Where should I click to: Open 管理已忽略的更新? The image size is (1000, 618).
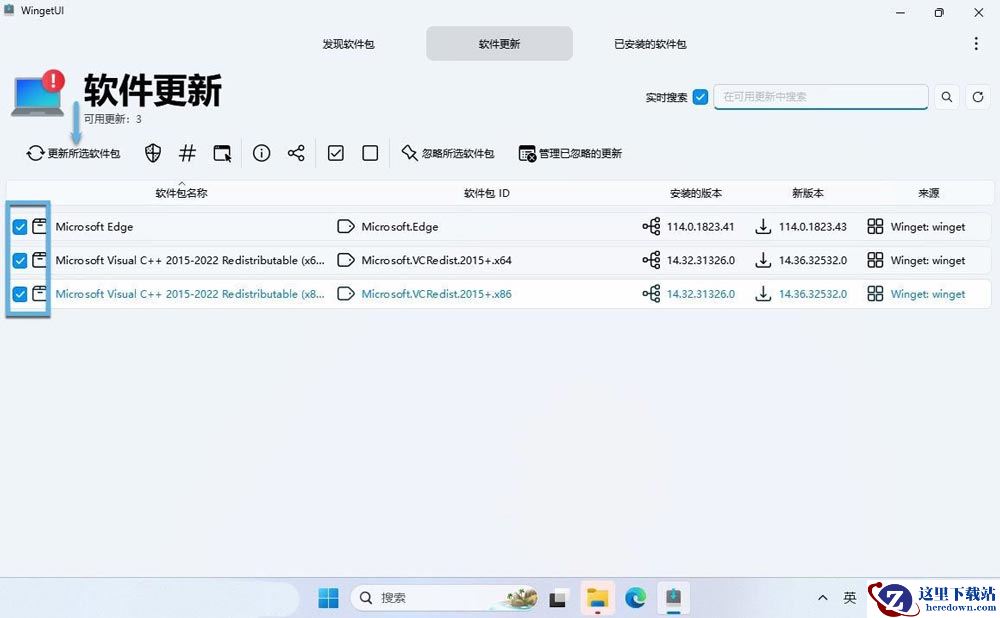pos(570,153)
